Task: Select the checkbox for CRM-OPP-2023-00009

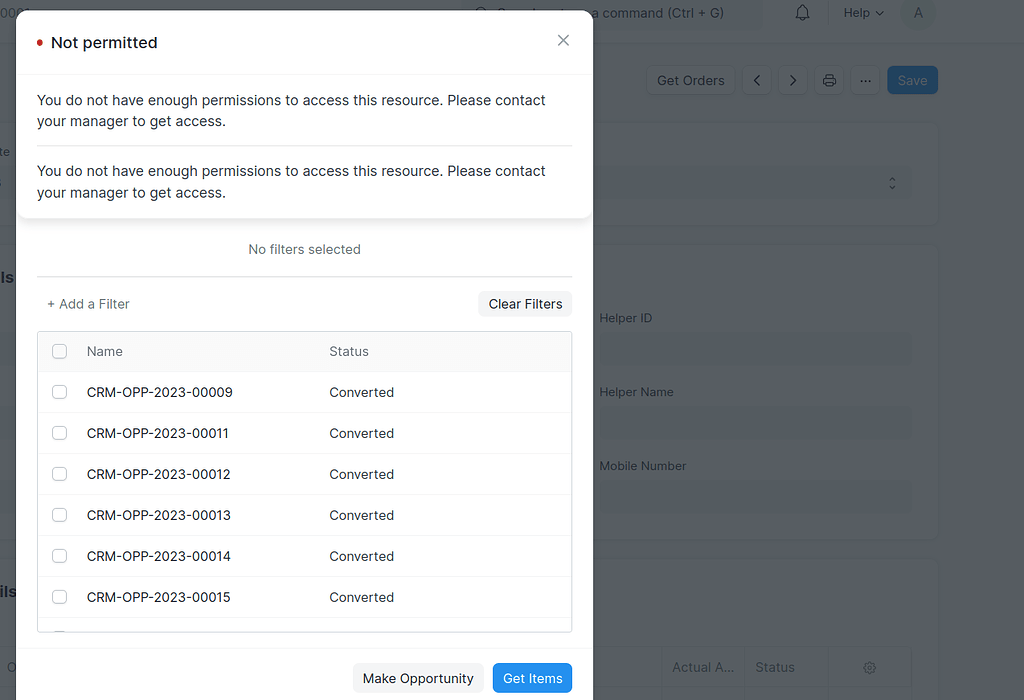Action: click(x=59, y=391)
